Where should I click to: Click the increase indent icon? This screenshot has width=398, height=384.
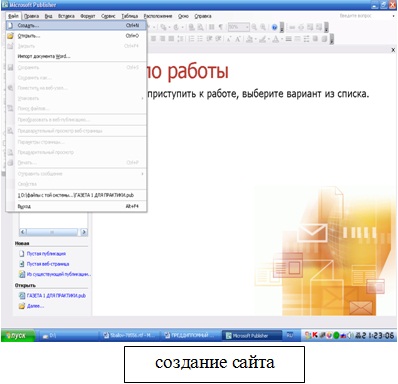pyautogui.click(x=218, y=39)
